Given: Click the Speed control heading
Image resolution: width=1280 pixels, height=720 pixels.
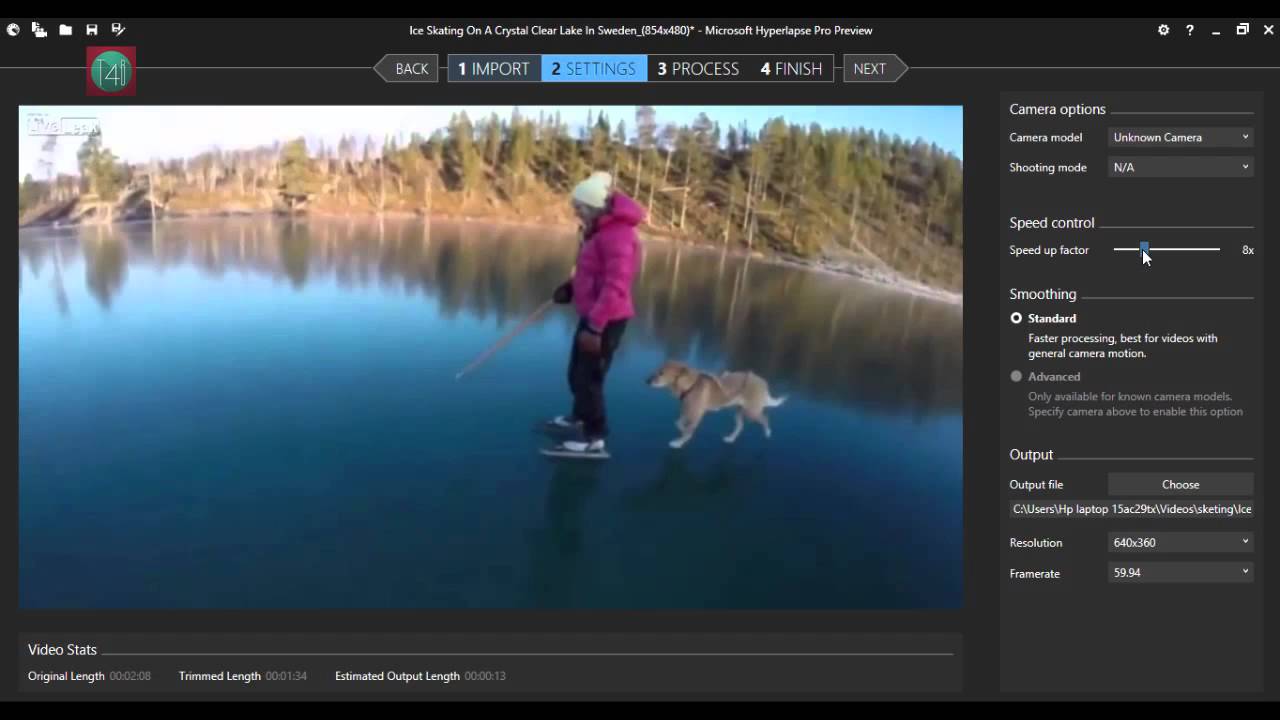Looking at the screenshot, I should tap(1052, 222).
